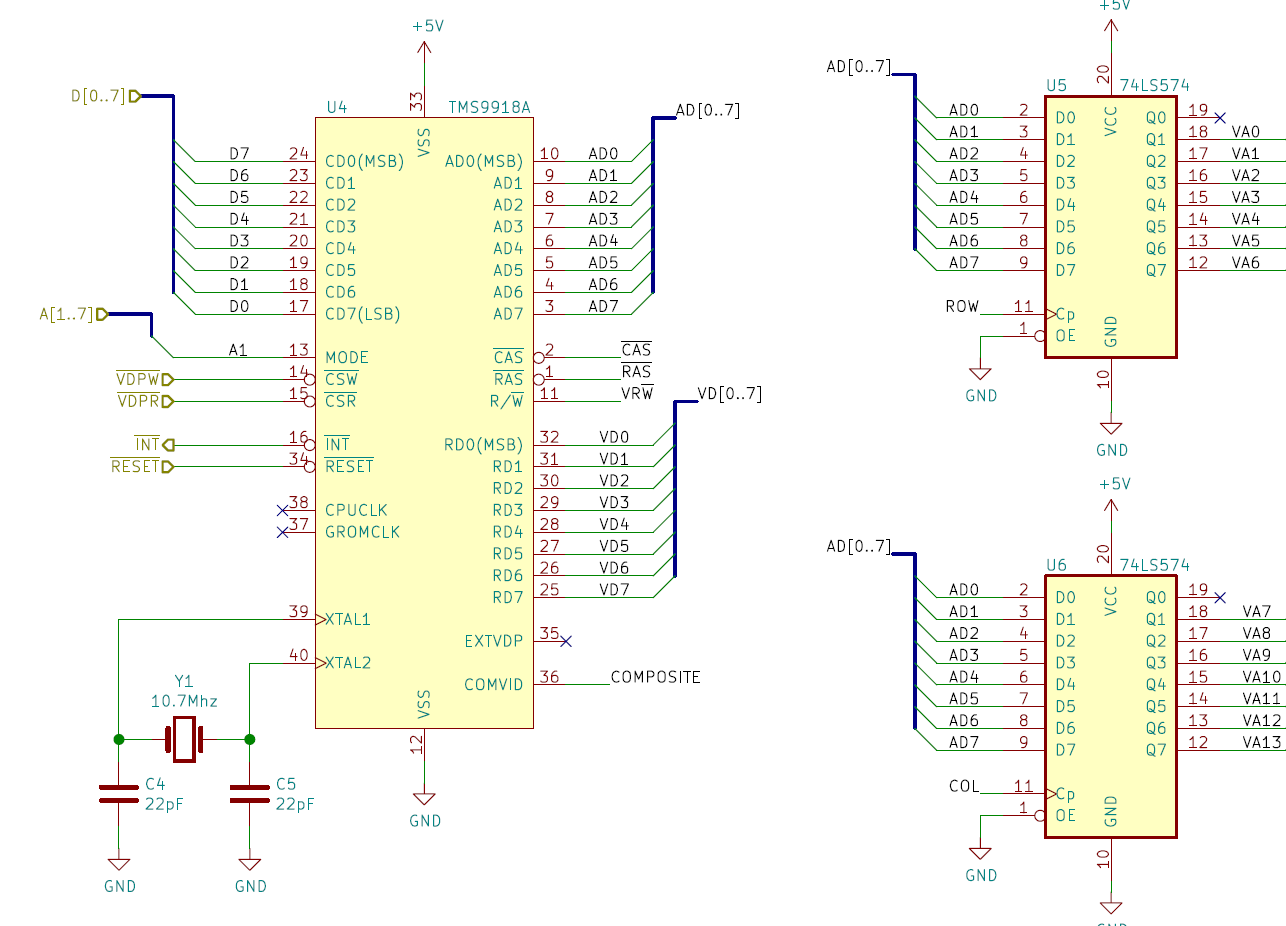Select the U5 reference designator
Image resolution: width=1286 pixels, height=926 pixels.
tap(1056, 86)
